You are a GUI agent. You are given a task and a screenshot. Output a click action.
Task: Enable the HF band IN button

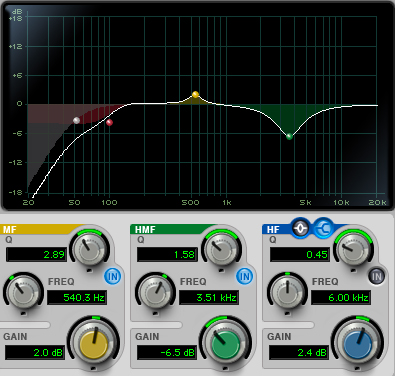click(x=377, y=276)
